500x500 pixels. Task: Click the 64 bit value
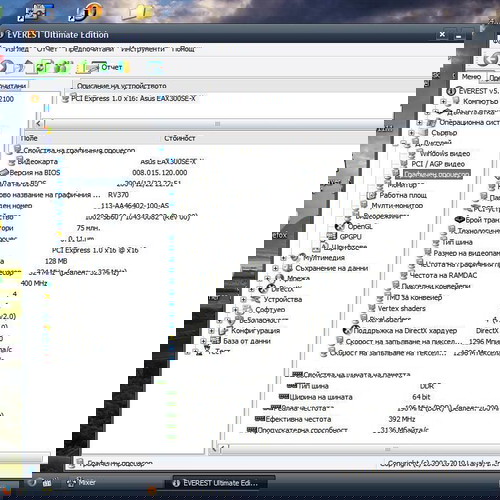(421, 397)
